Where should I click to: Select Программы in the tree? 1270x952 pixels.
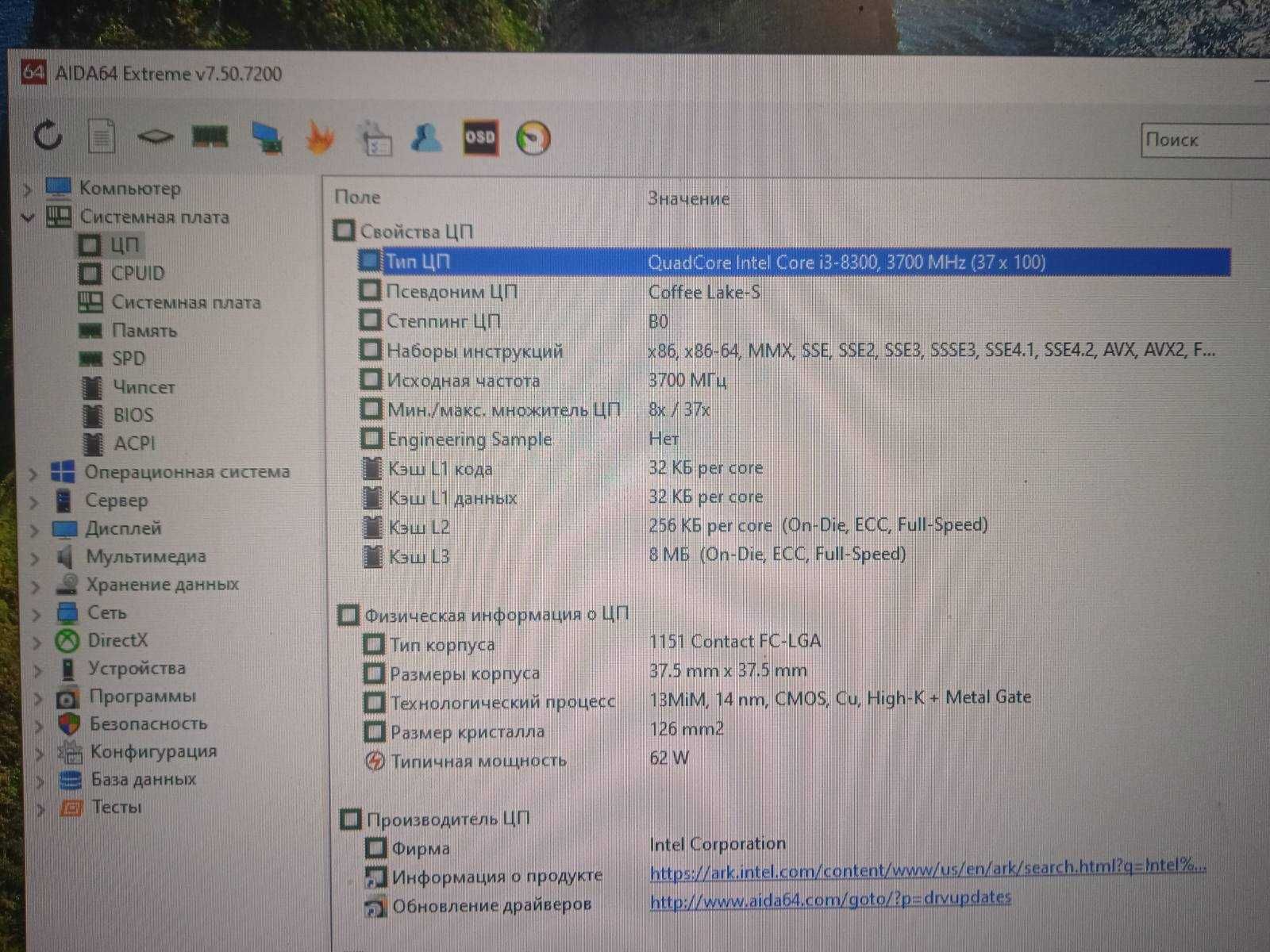[126, 696]
